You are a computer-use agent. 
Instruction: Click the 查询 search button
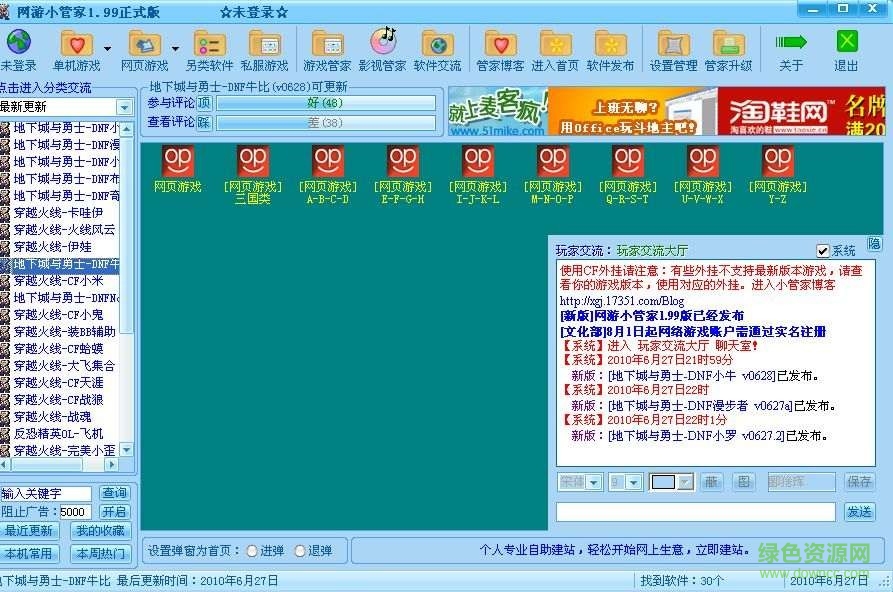(114, 493)
